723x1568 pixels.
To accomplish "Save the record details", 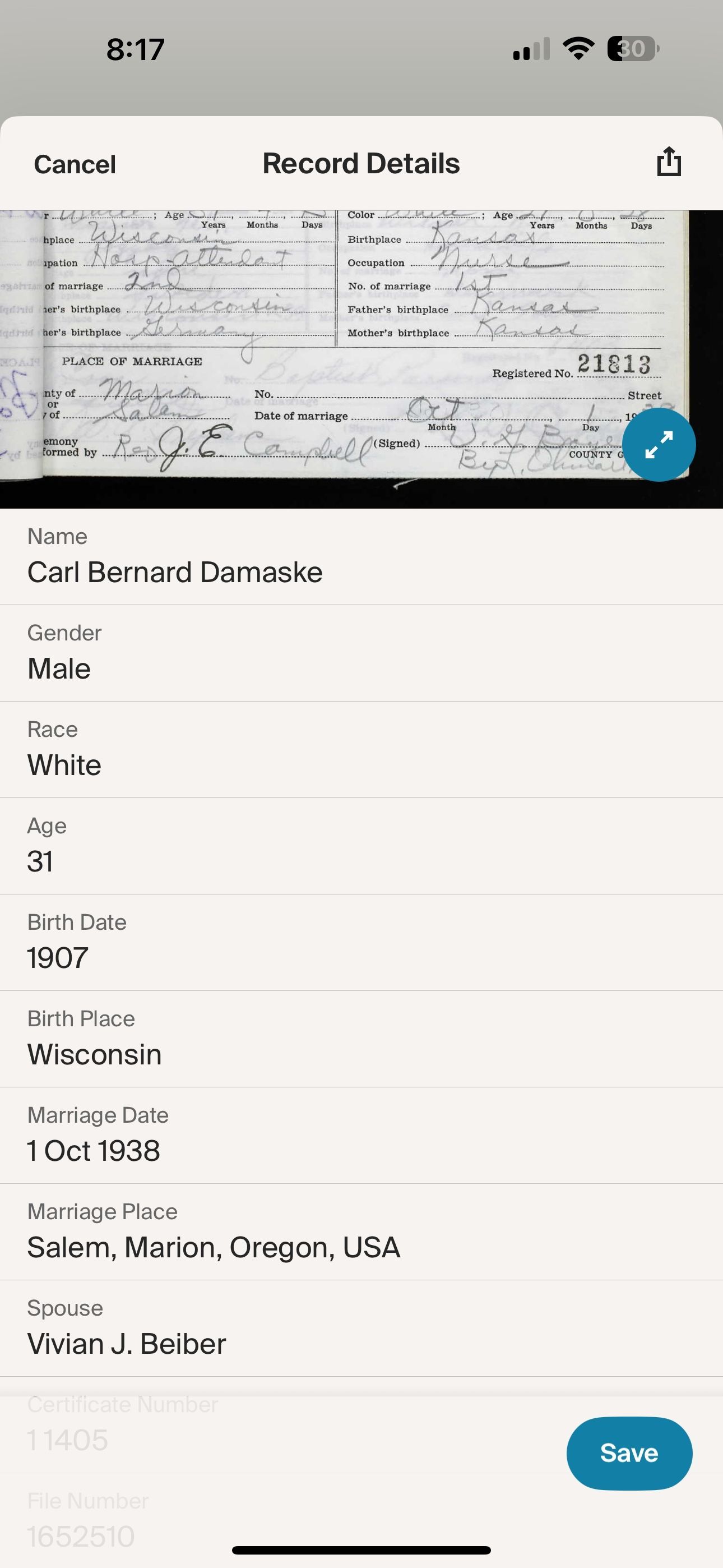I will pos(629,1453).
